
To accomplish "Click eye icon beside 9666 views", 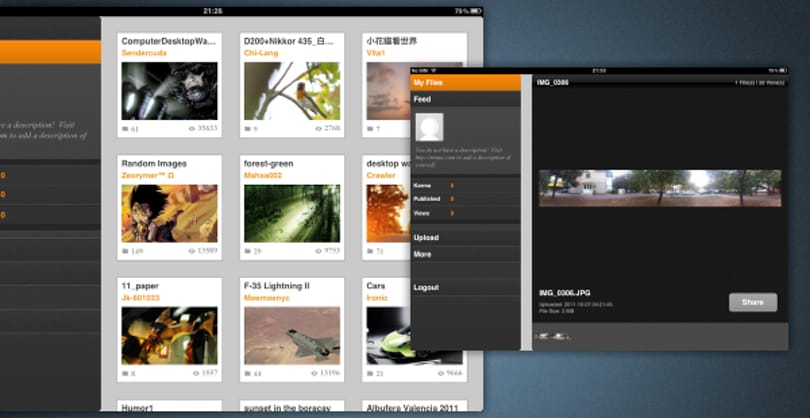I will 441,373.
